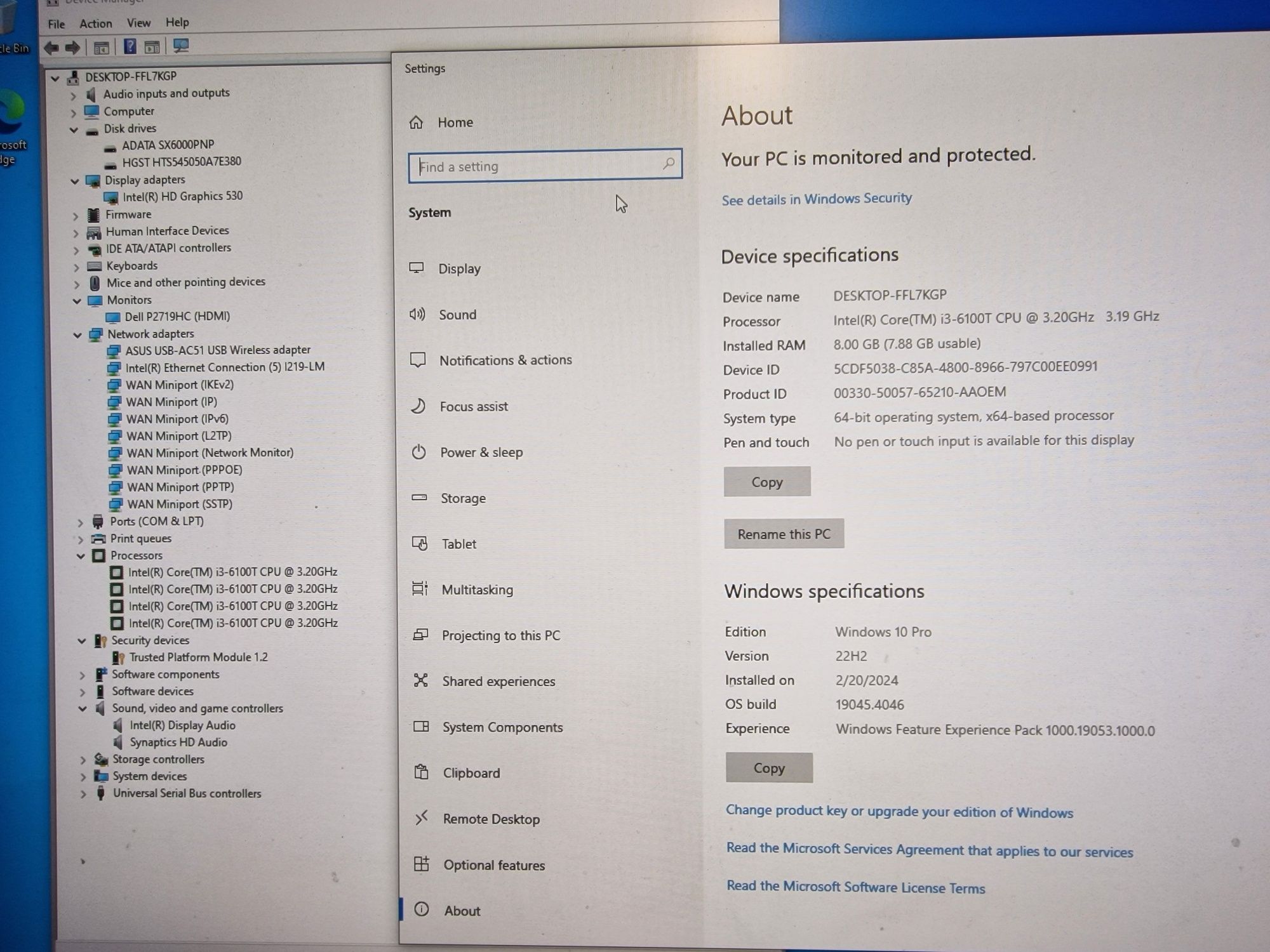
Task: Click the Back arrow in Device Manager toolbar
Action: [x=51, y=48]
